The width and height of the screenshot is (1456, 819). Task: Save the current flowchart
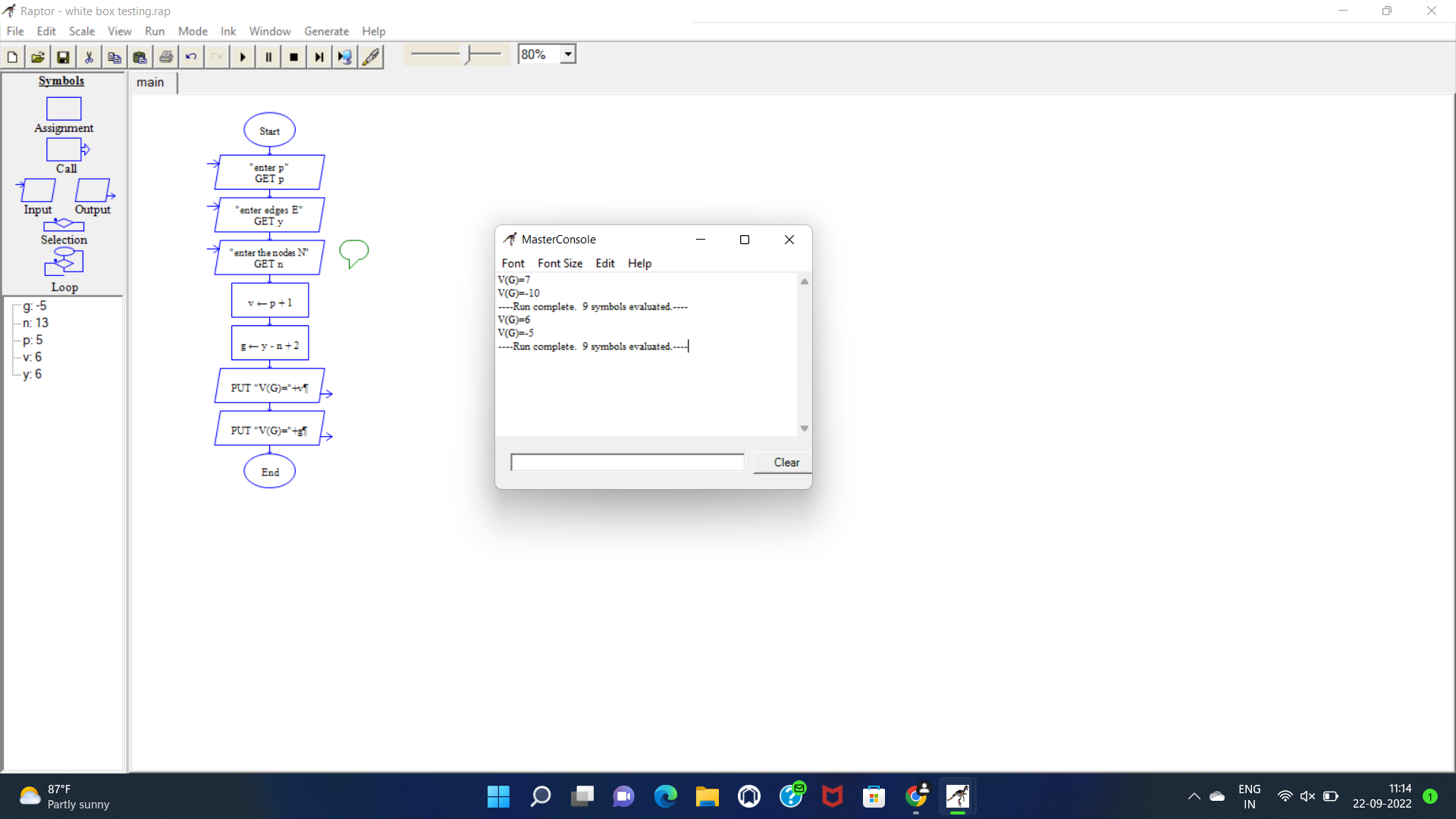coord(63,56)
